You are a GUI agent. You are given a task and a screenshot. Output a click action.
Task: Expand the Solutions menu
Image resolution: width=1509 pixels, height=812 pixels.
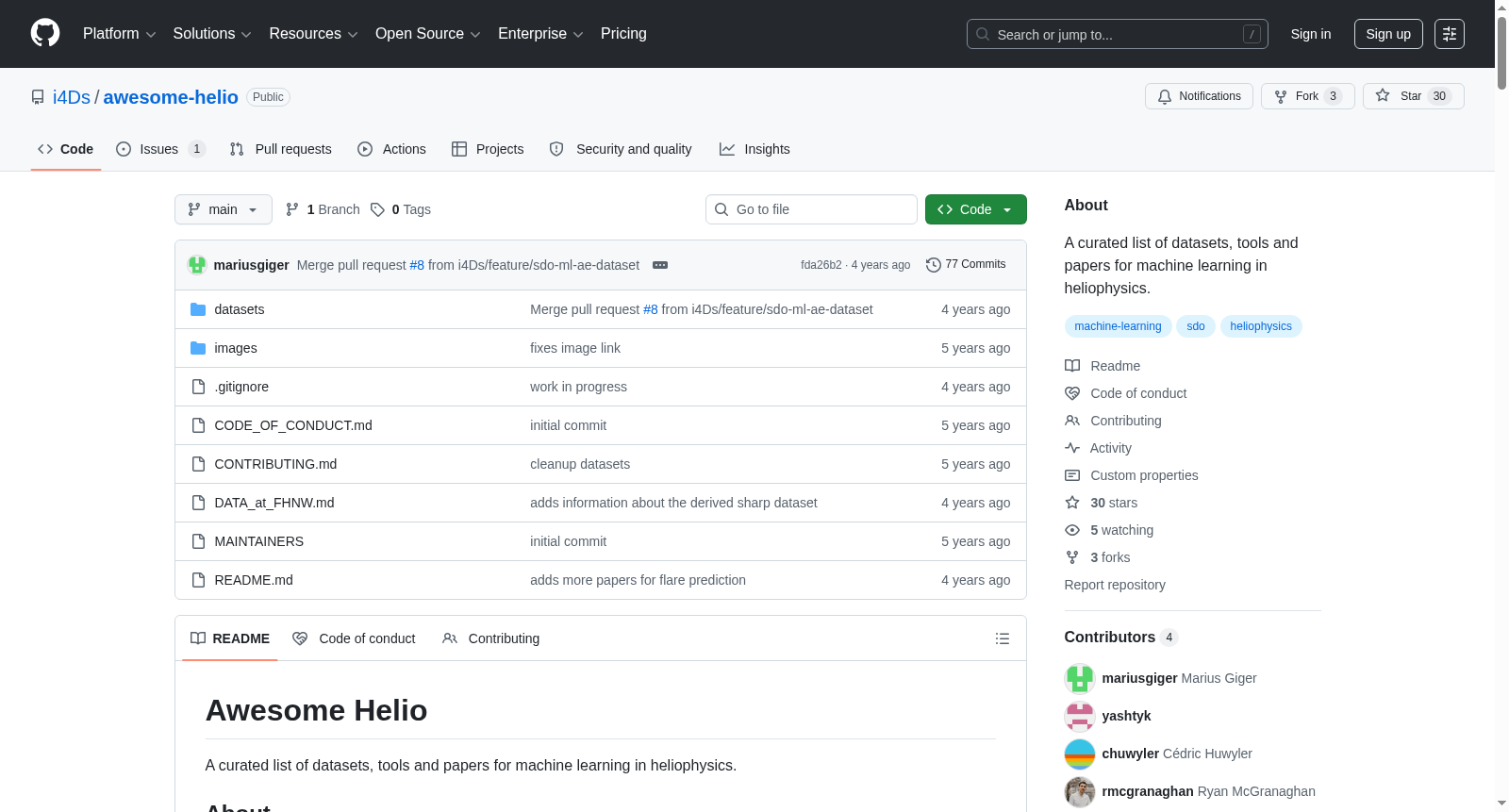212,34
